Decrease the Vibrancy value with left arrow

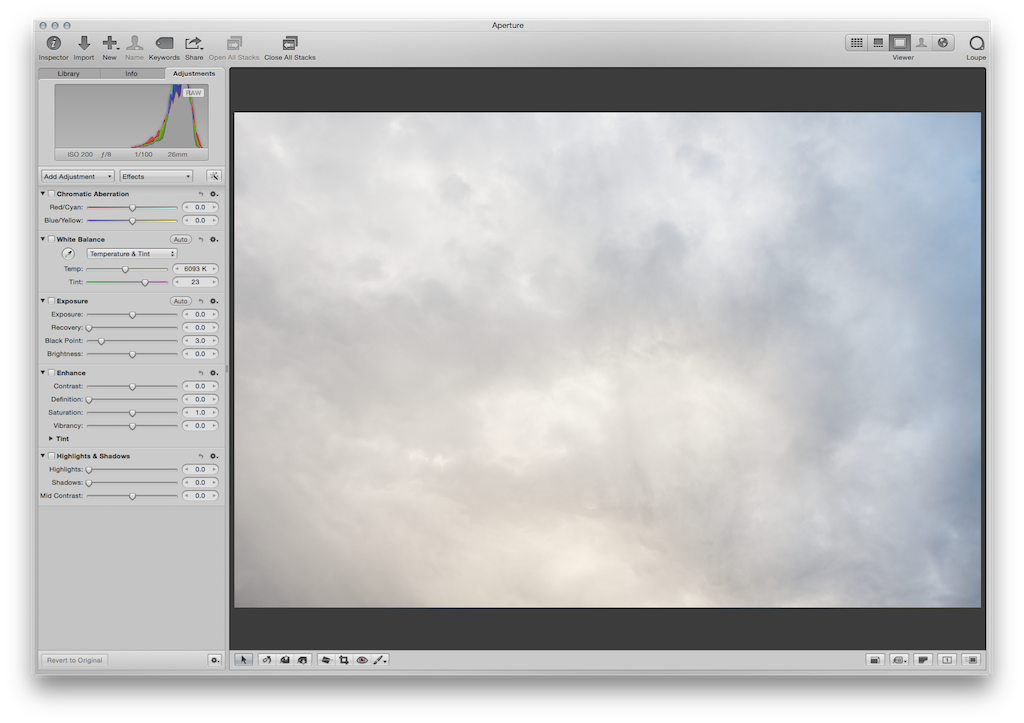(187, 426)
